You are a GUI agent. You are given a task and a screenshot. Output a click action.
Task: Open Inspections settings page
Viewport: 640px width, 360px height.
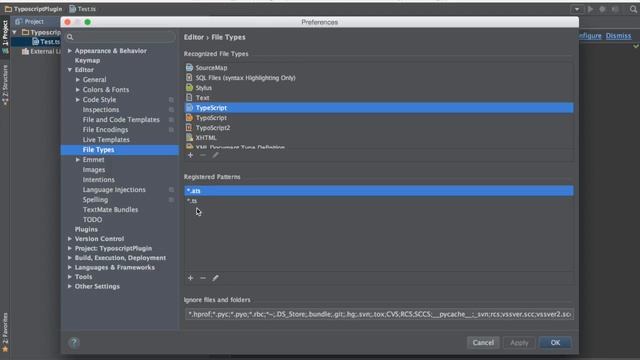click(101, 110)
